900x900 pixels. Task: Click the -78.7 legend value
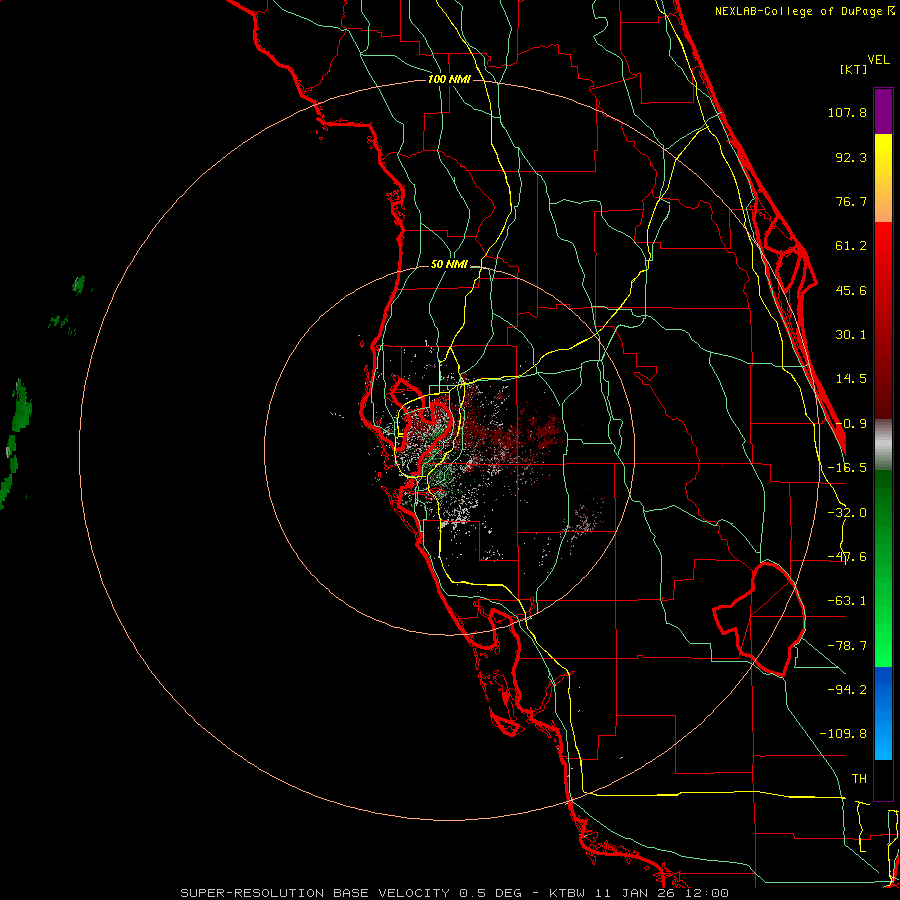(x=847, y=646)
